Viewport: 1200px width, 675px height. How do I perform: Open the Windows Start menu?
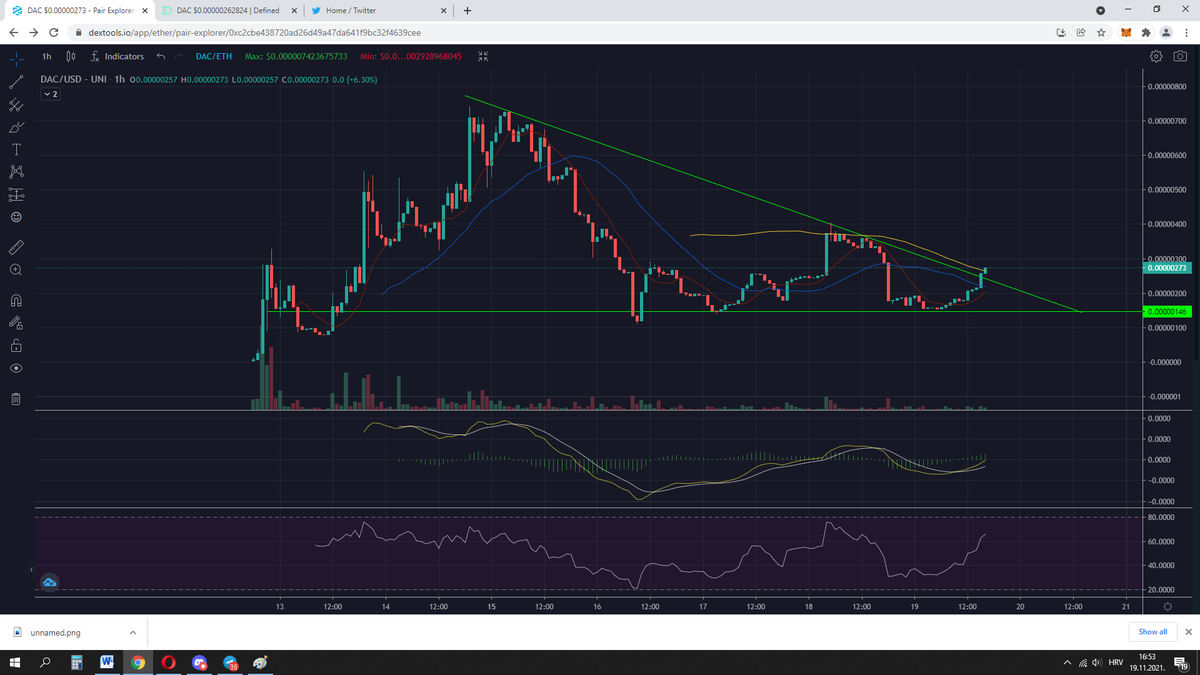[16, 663]
